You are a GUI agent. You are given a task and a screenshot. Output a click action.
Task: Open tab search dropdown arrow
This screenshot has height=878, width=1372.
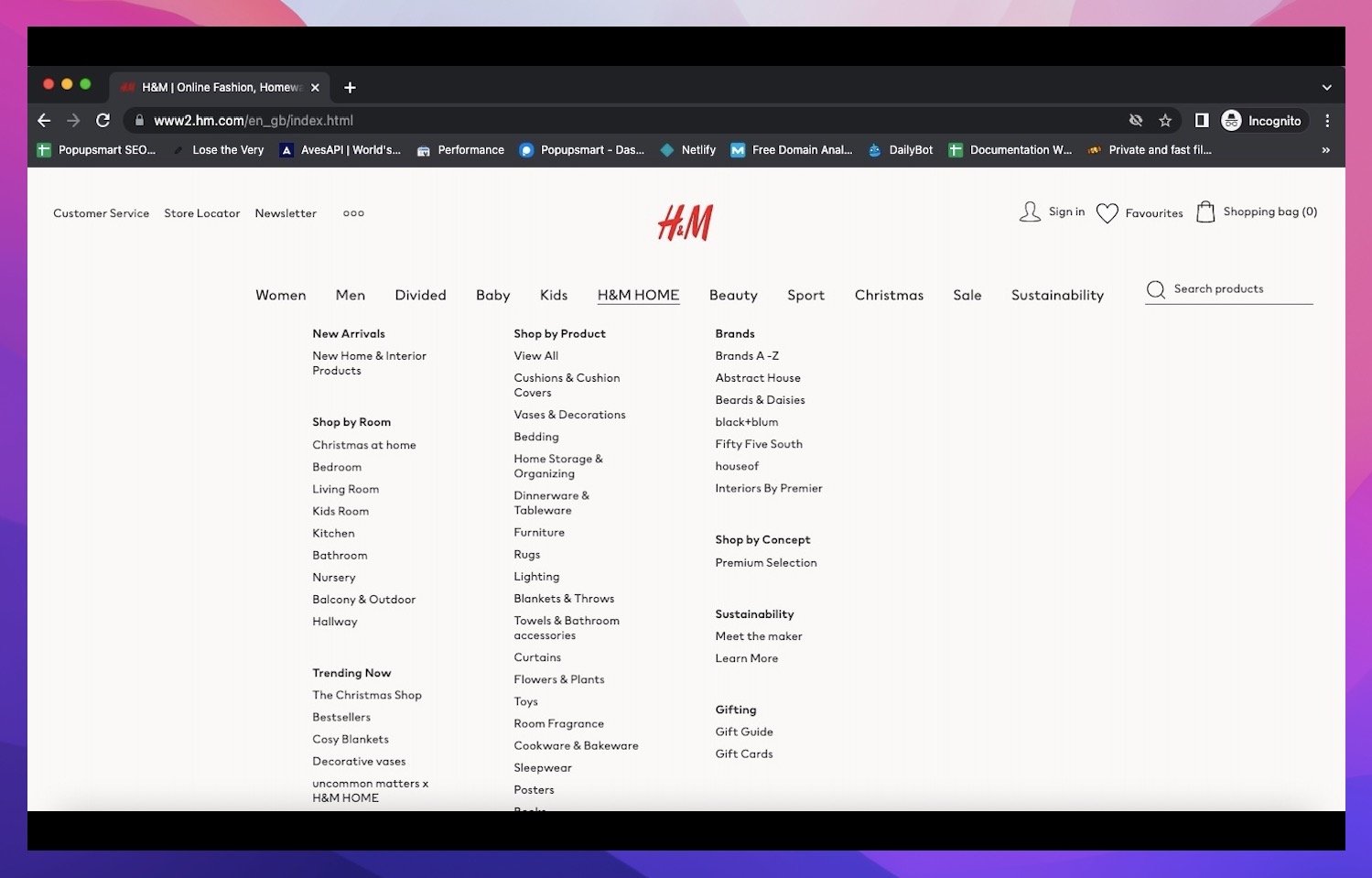(x=1326, y=87)
